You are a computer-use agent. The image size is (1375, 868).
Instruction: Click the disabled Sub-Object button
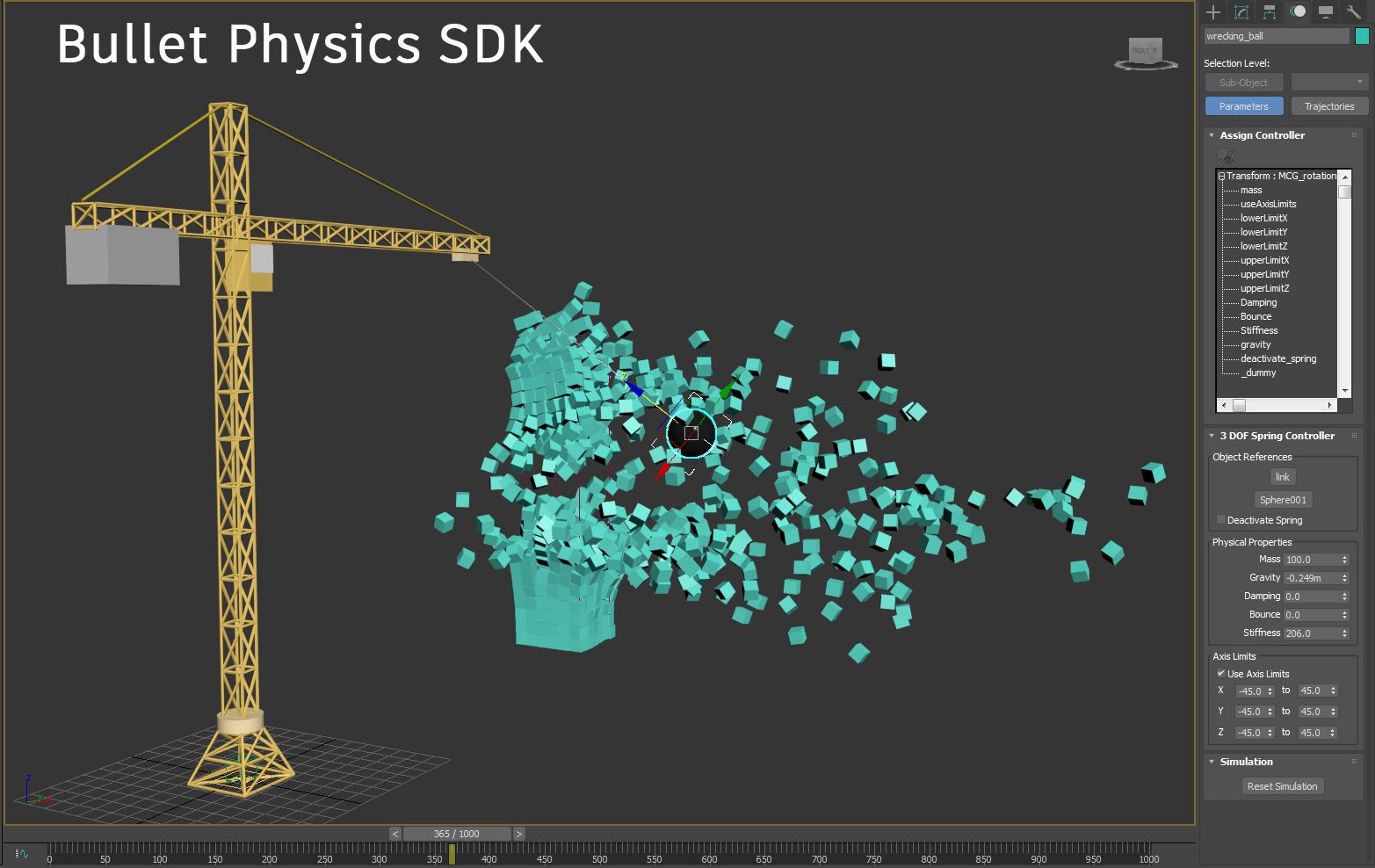coord(1243,83)
